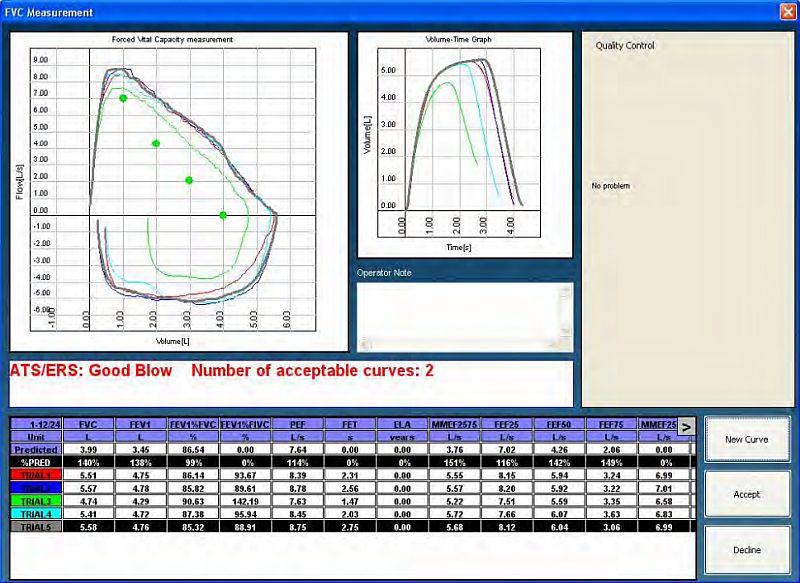
Task: Close the FVC Measurement window
Action: [x=787, y=12]
